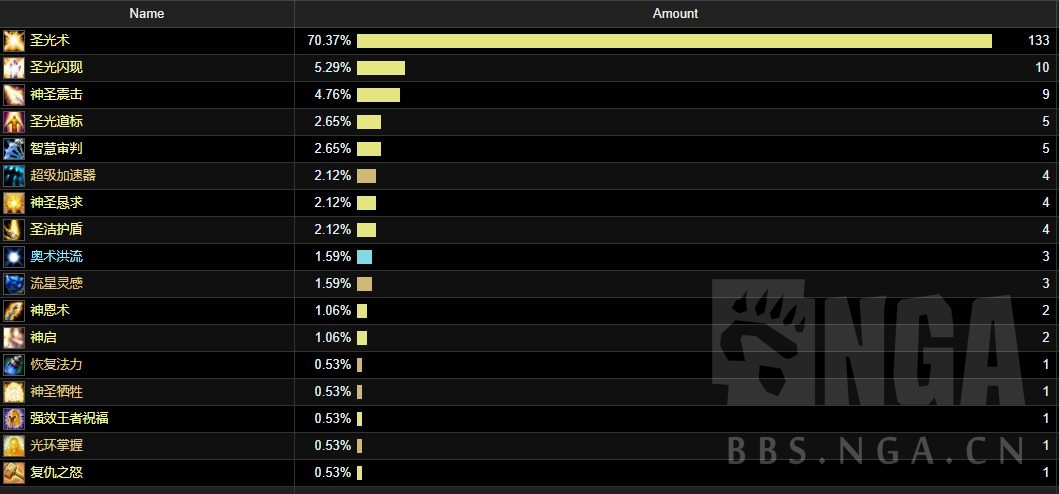
Task: Open the 流星灵感 name link
Action: [57, 284]
